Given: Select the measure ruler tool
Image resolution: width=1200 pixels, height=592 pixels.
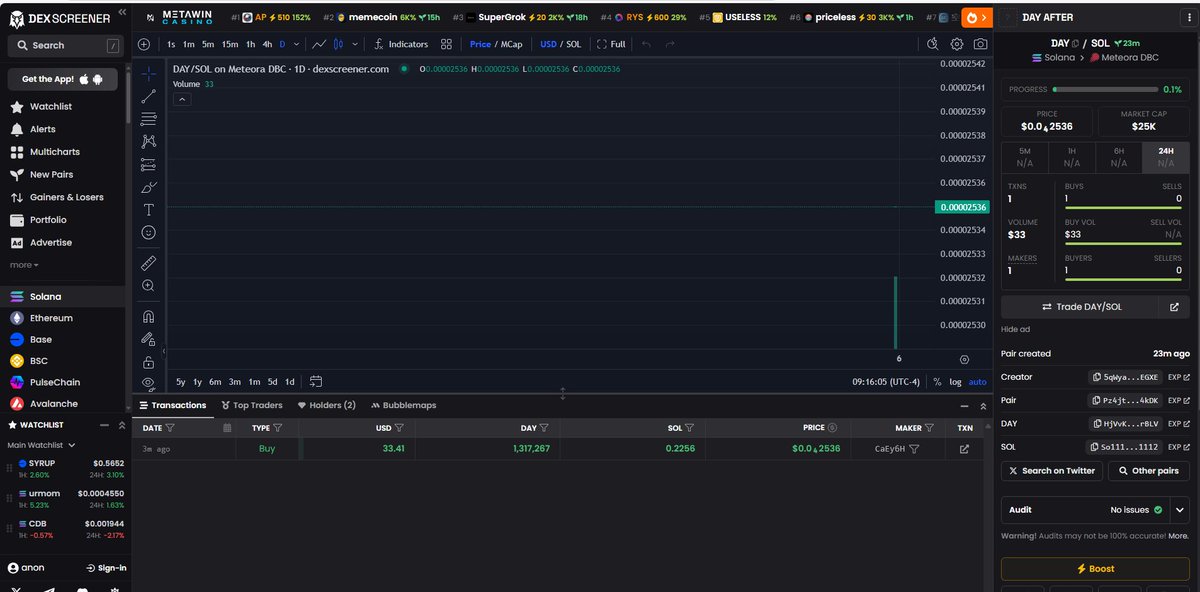Looking at the screenshot, I should [148, 263].
